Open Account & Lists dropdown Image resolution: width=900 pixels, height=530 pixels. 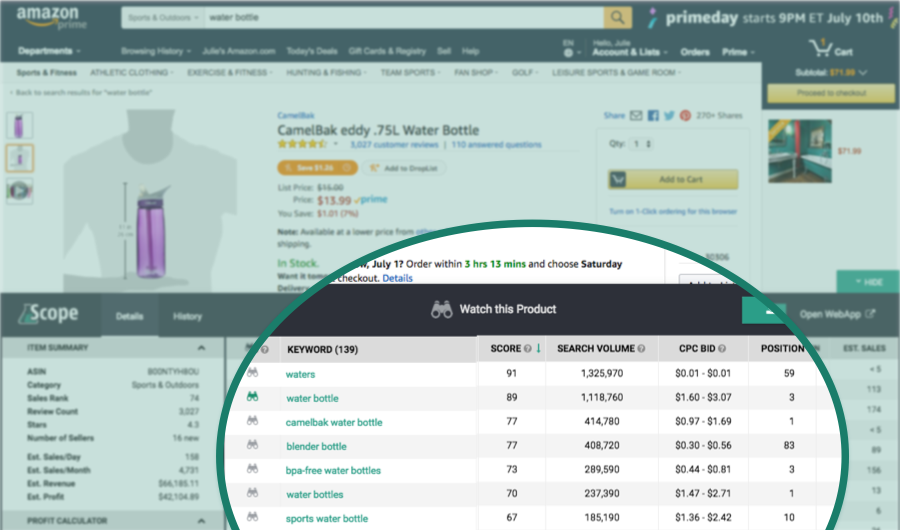coord(630,52)
